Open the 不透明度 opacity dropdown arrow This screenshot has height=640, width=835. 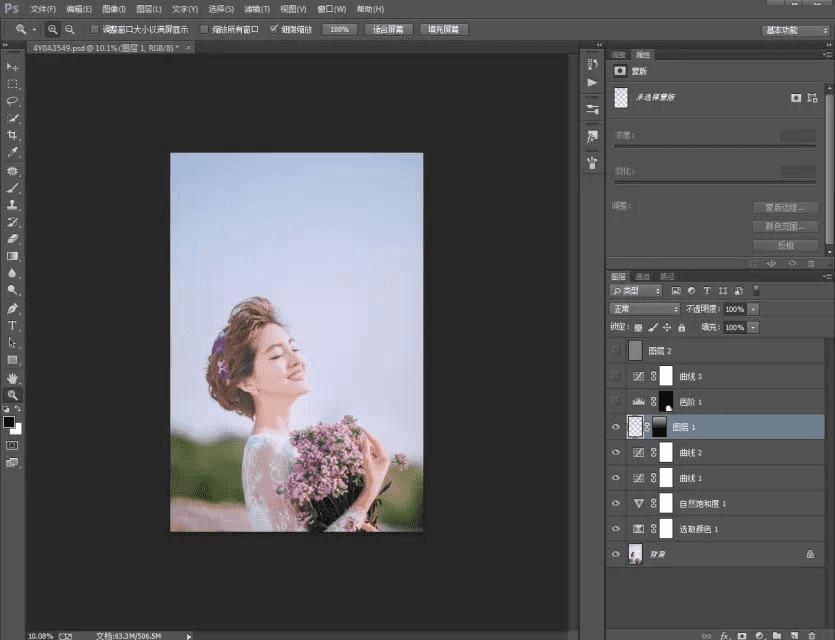tap(753, 309)
